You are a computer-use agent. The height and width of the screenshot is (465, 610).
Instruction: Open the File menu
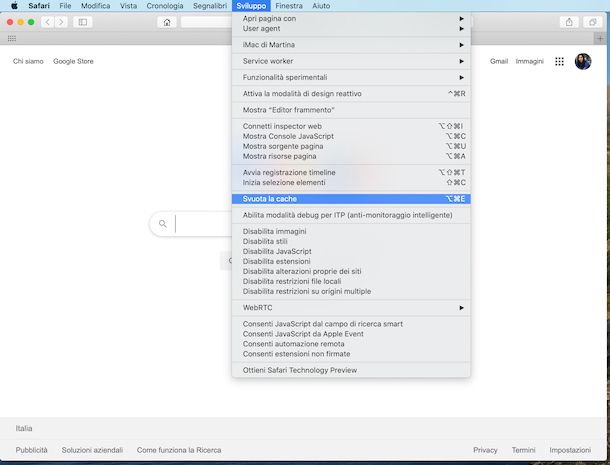(x=65, y=6)
